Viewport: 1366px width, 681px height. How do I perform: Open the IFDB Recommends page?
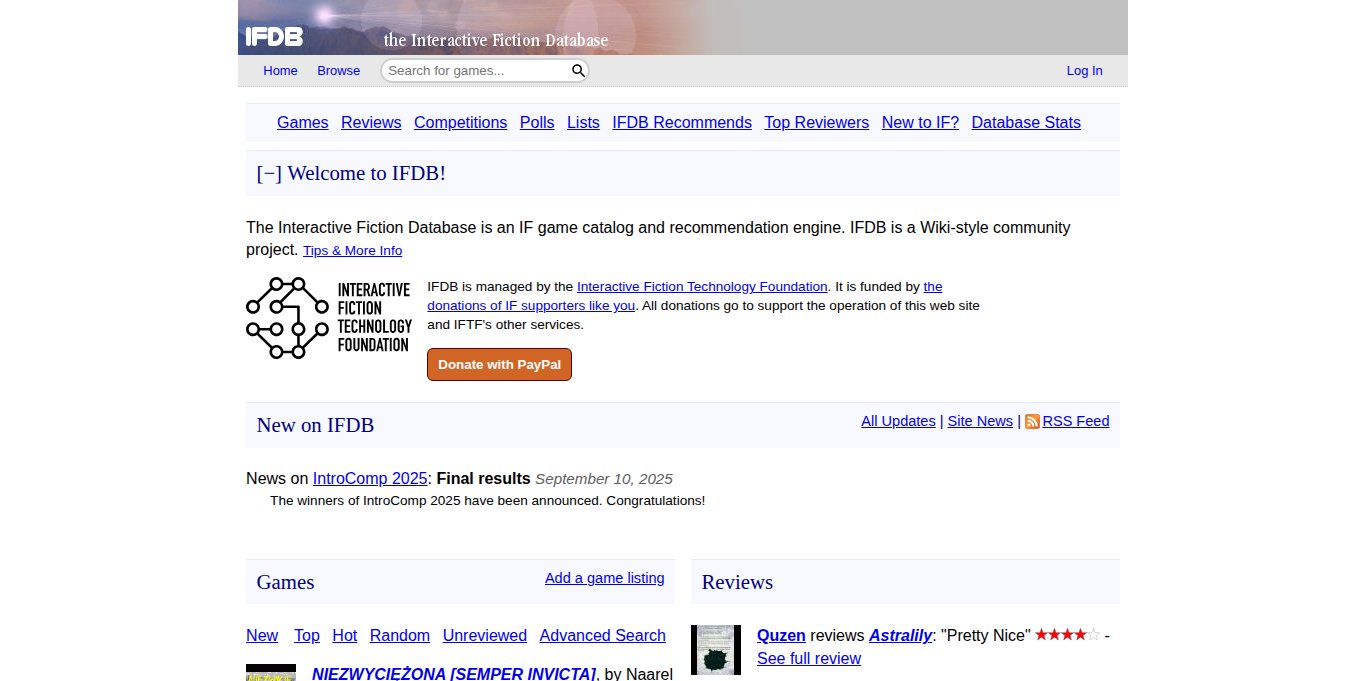[x=681, y=122]
